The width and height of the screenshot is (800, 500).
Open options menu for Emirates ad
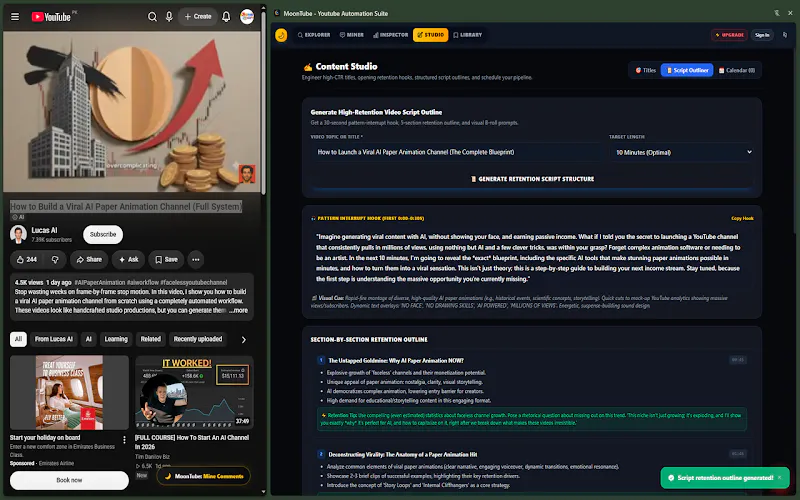[x=124, y=440]
